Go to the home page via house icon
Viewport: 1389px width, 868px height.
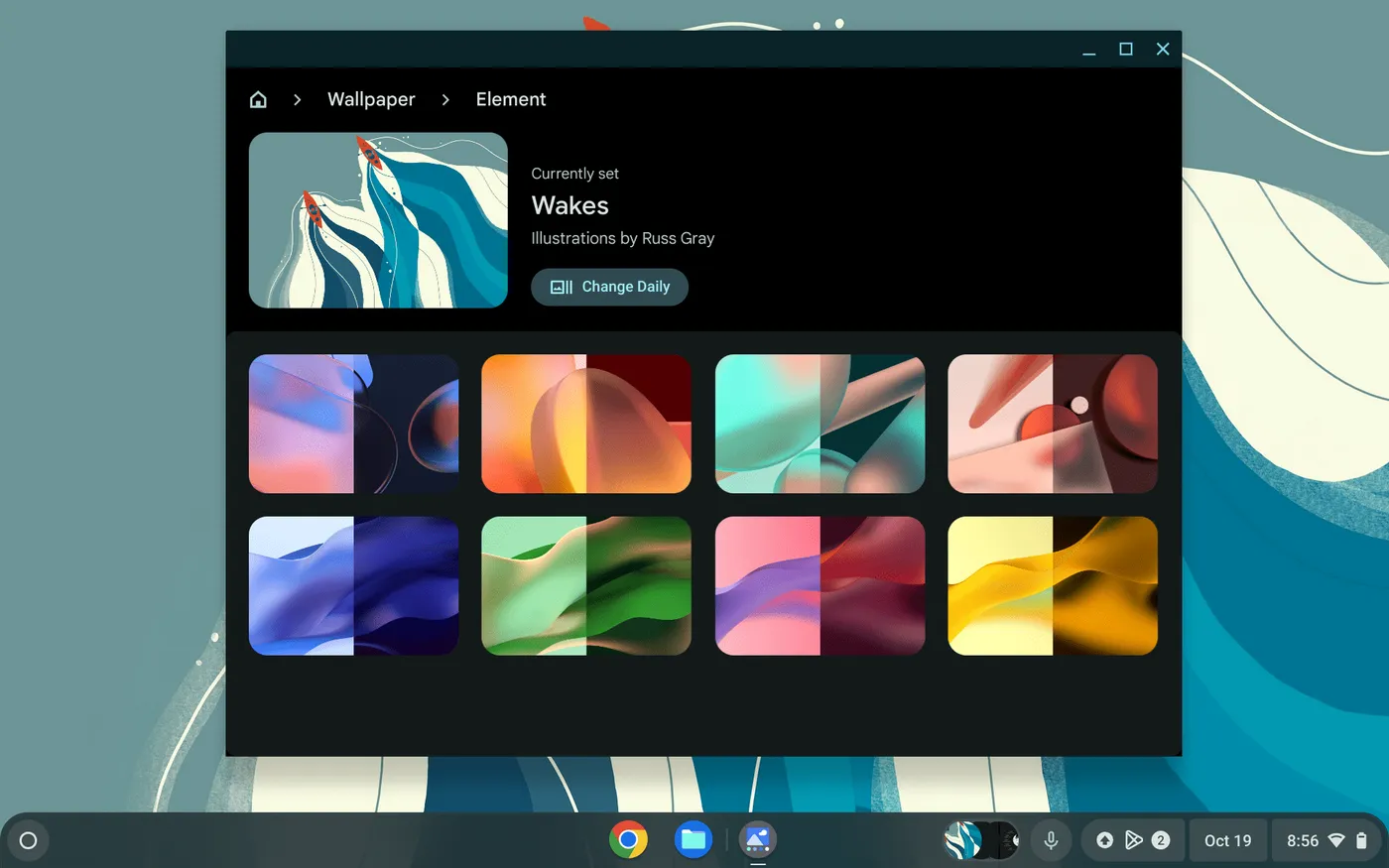258,99
